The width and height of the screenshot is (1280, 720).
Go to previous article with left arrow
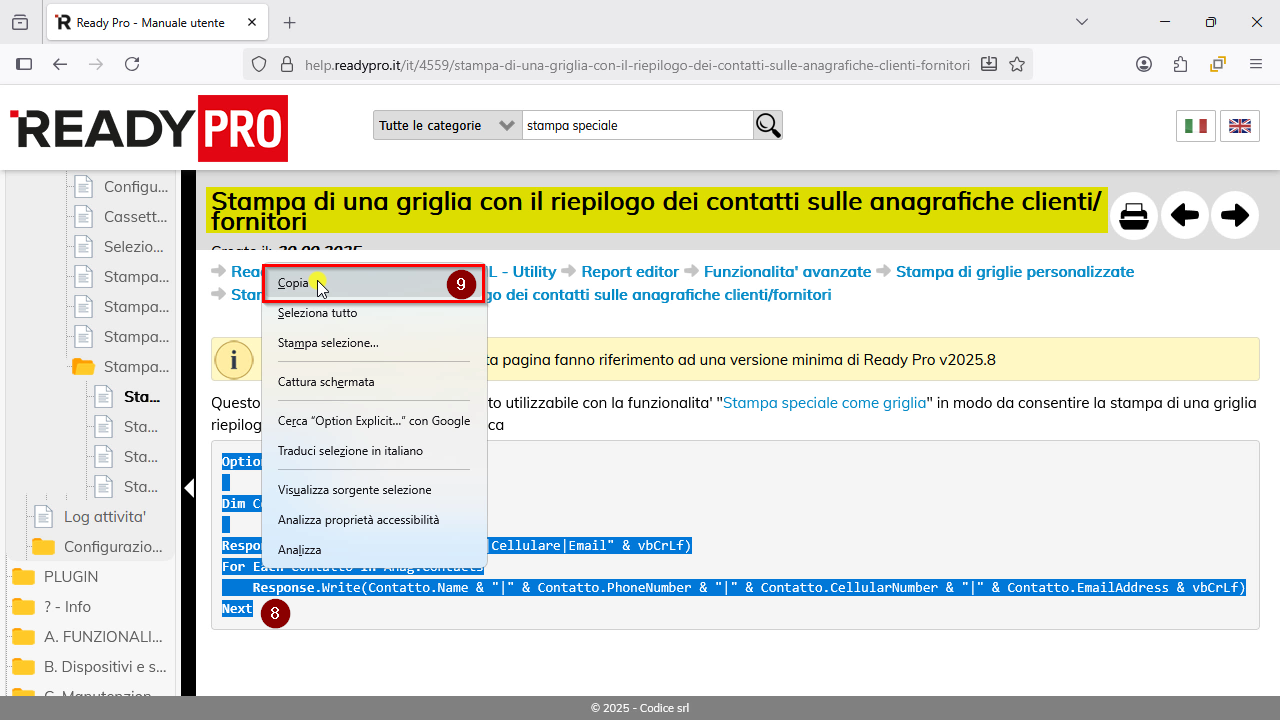tap(1185, 216)
